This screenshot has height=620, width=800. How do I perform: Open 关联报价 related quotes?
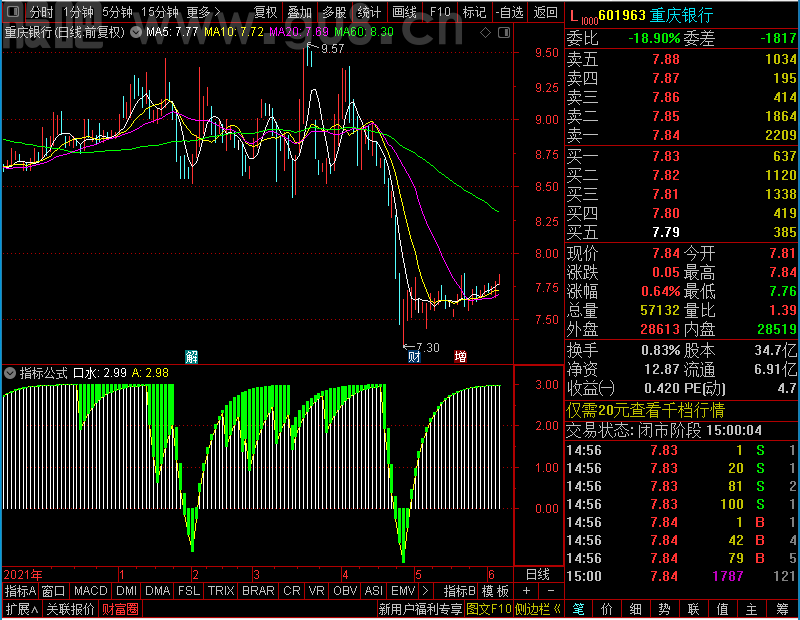(x=70, y=609)
